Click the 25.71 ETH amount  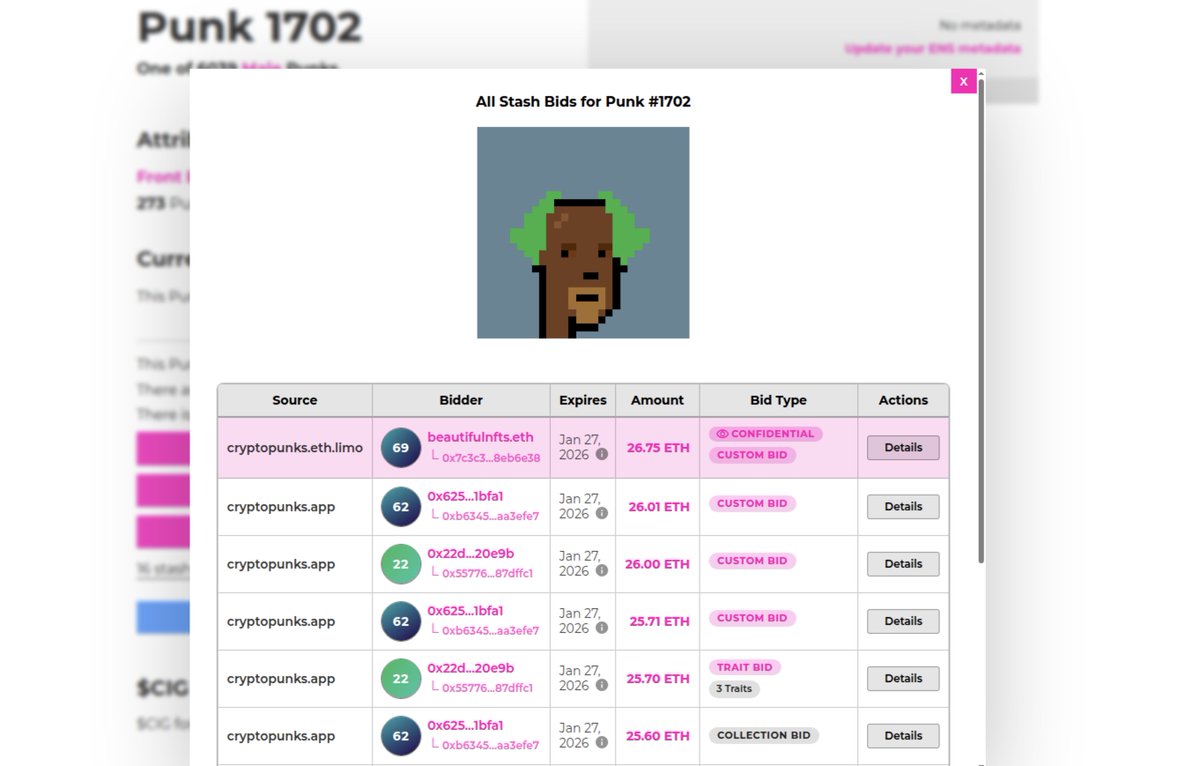point(660,621)
